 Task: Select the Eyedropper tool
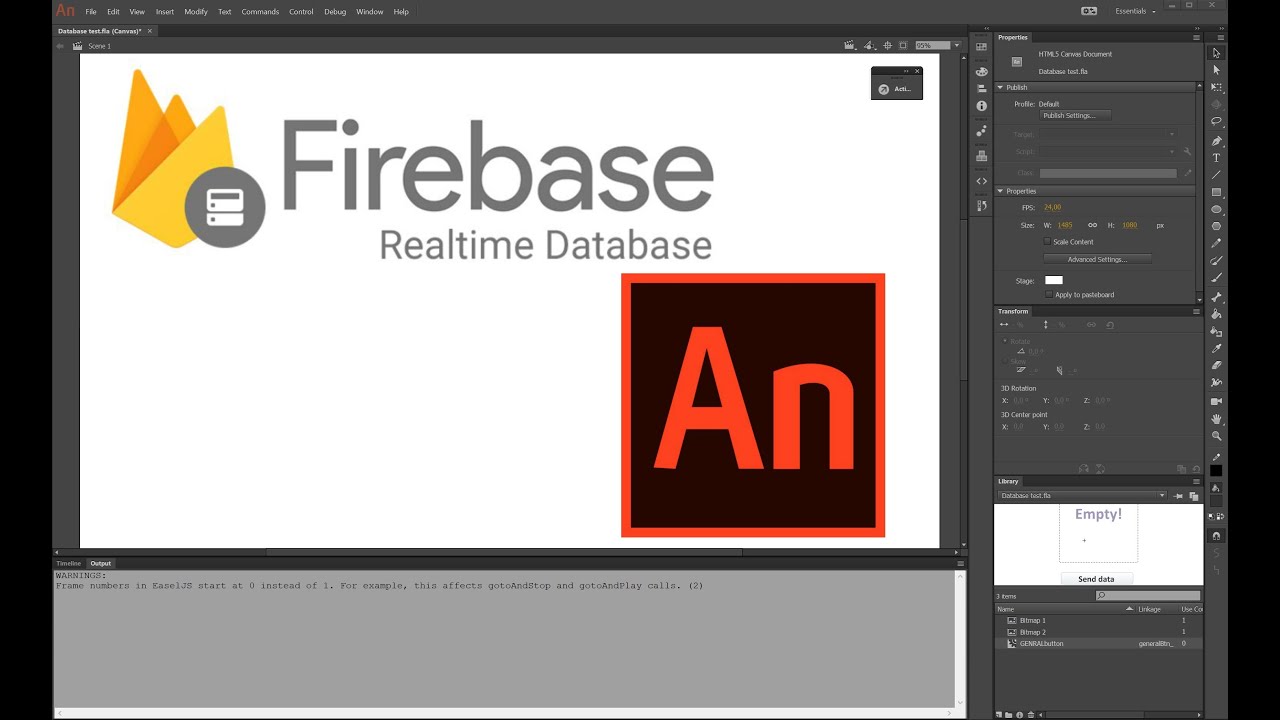tap(1216, 348)
